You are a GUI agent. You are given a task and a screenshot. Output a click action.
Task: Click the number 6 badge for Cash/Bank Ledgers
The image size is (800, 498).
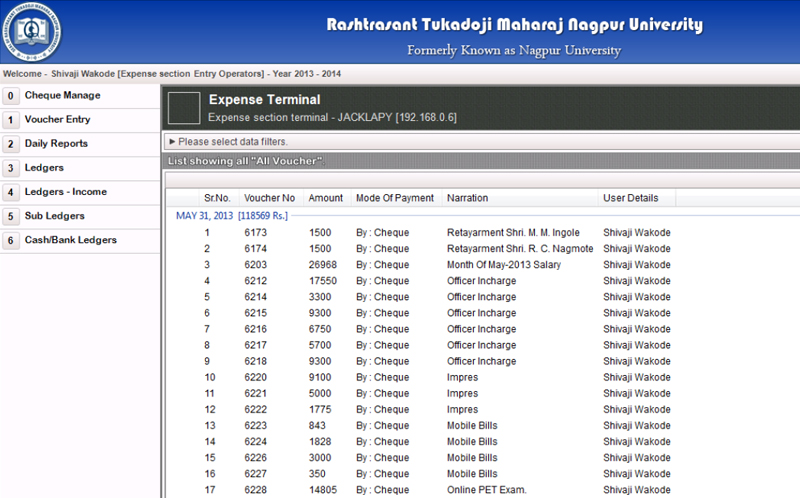coord(11,240)
